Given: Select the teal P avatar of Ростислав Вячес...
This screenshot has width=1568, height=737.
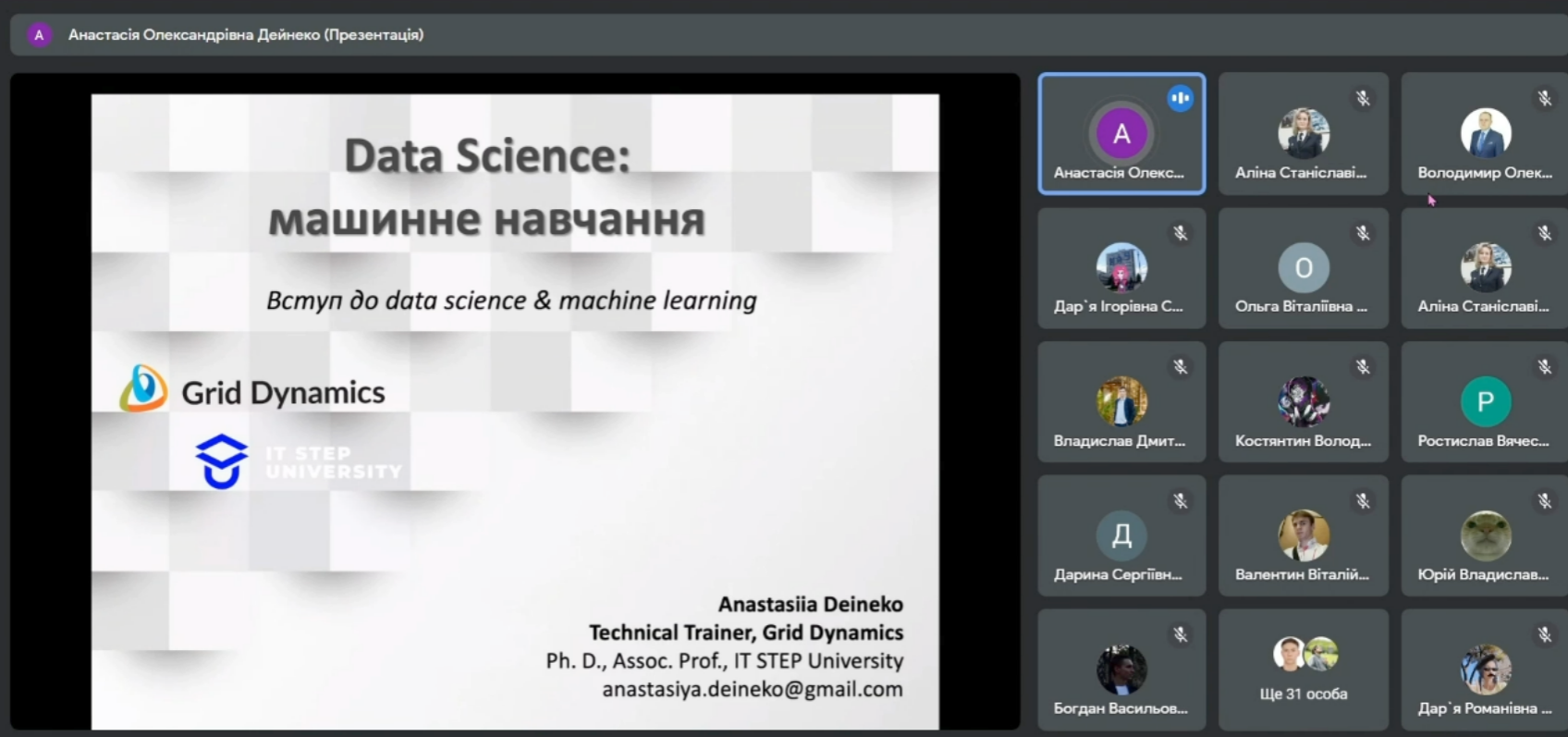Looking at the screenshot, I should click(1486, 401).
